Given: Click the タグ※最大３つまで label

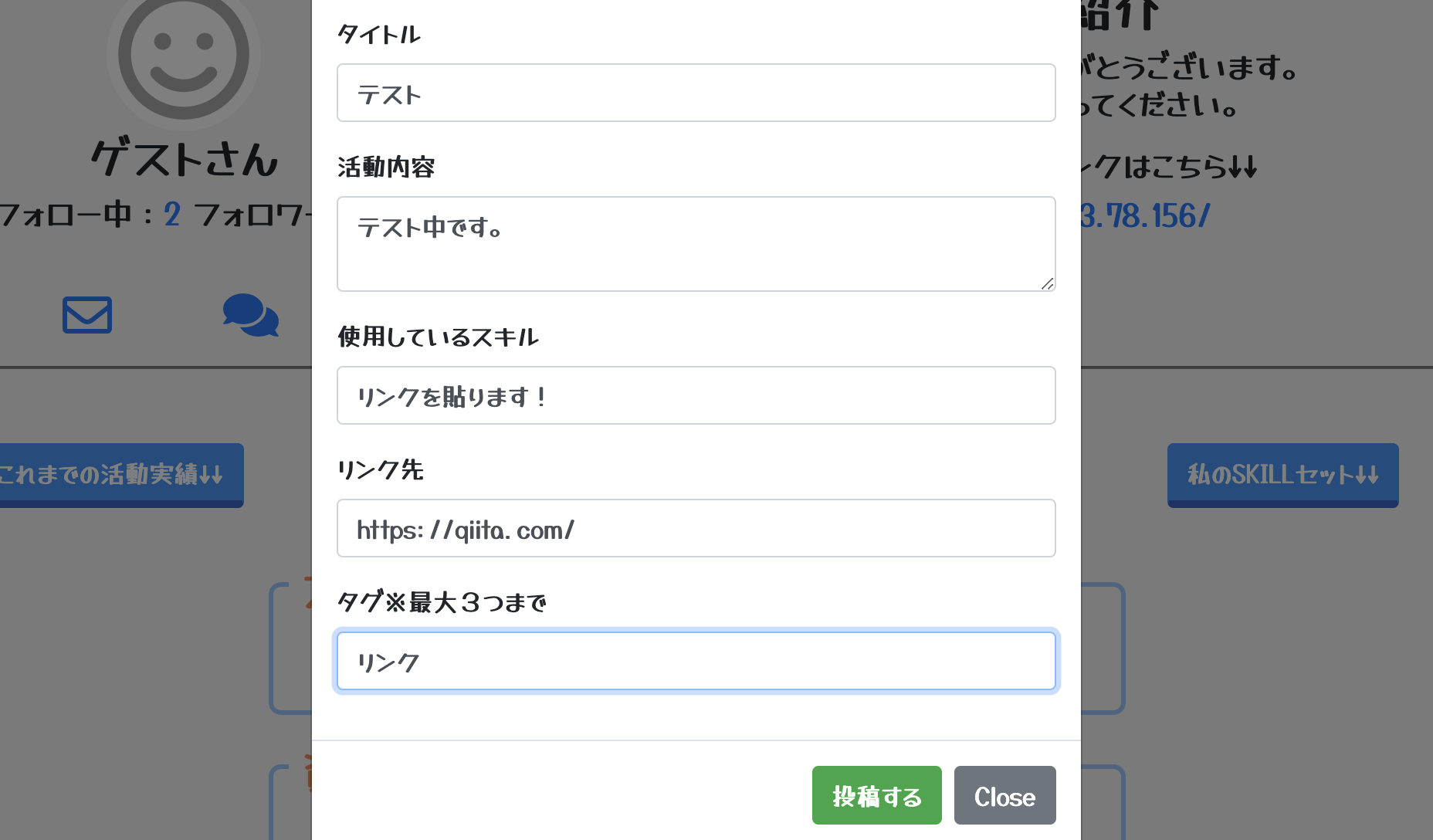Looking at the screenshot, I should coord(442,602).
